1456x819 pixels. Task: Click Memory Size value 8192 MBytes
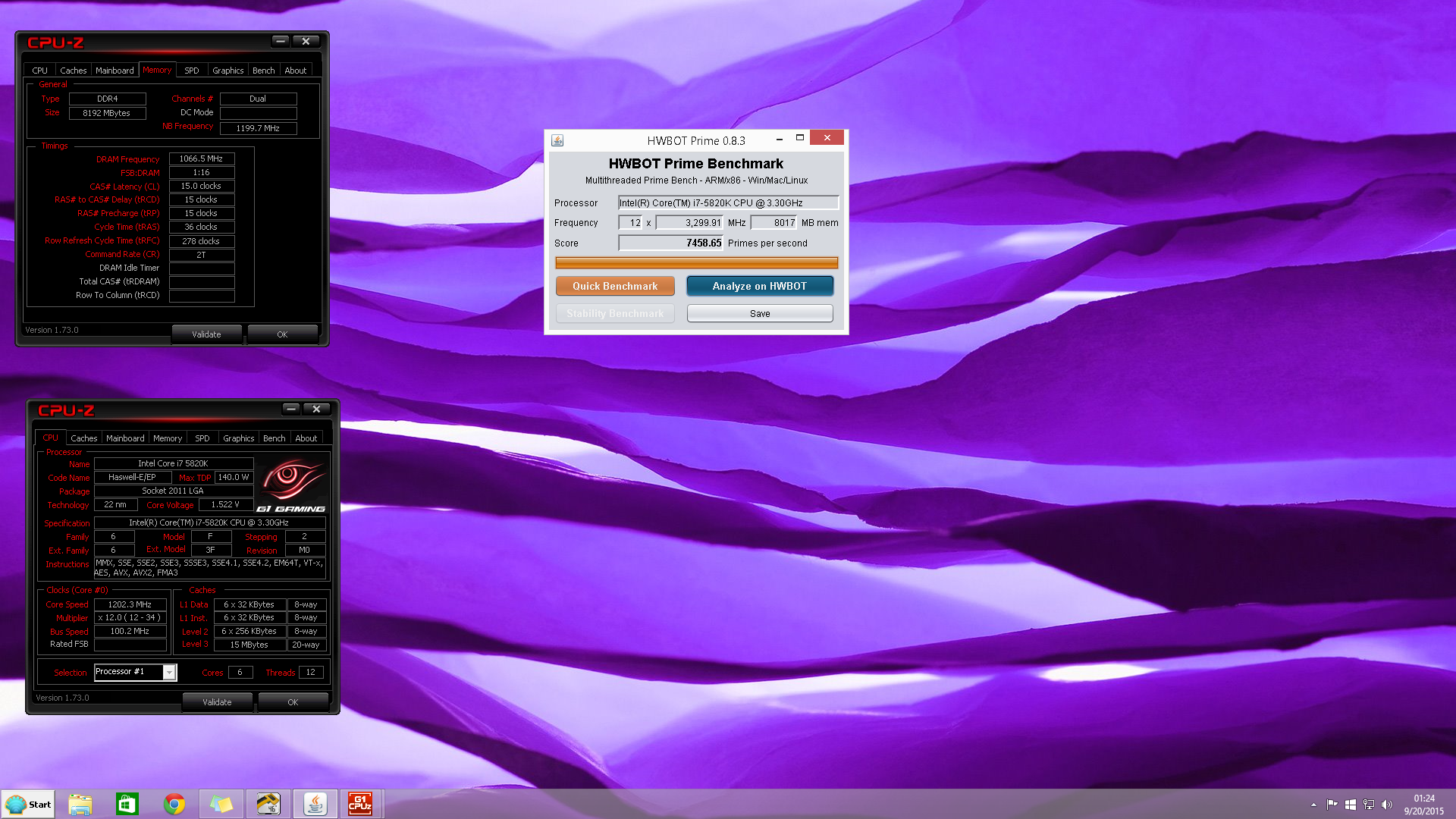pyautogui.click(x=107, y=113)
